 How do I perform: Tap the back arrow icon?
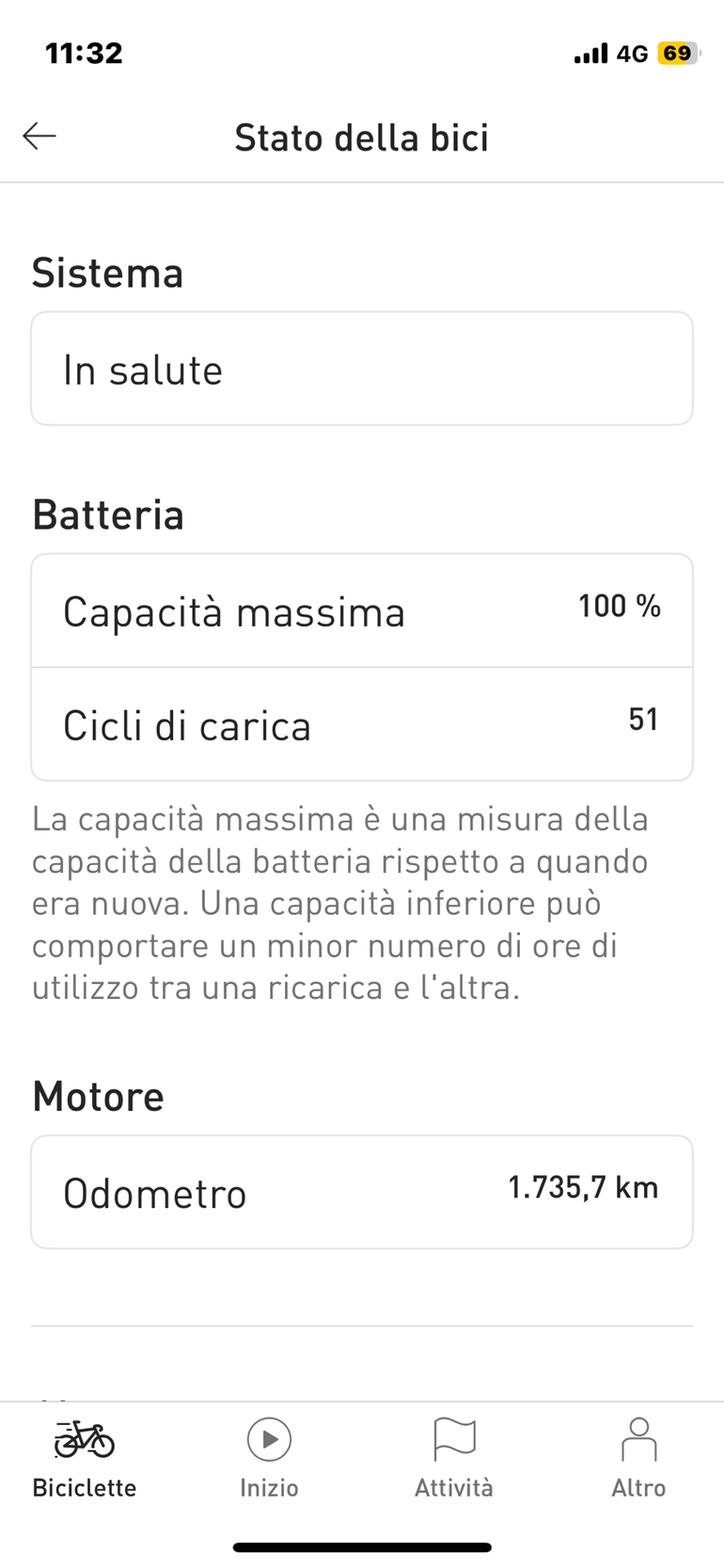click(39, 136)
